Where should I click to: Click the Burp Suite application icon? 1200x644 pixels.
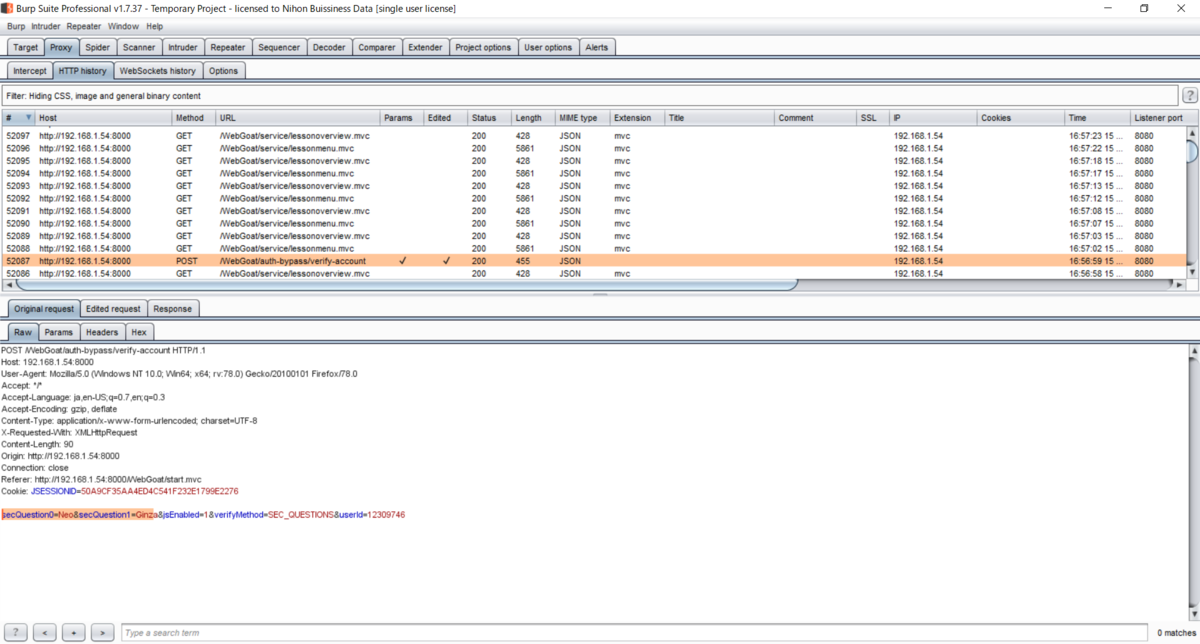(8, 8)
